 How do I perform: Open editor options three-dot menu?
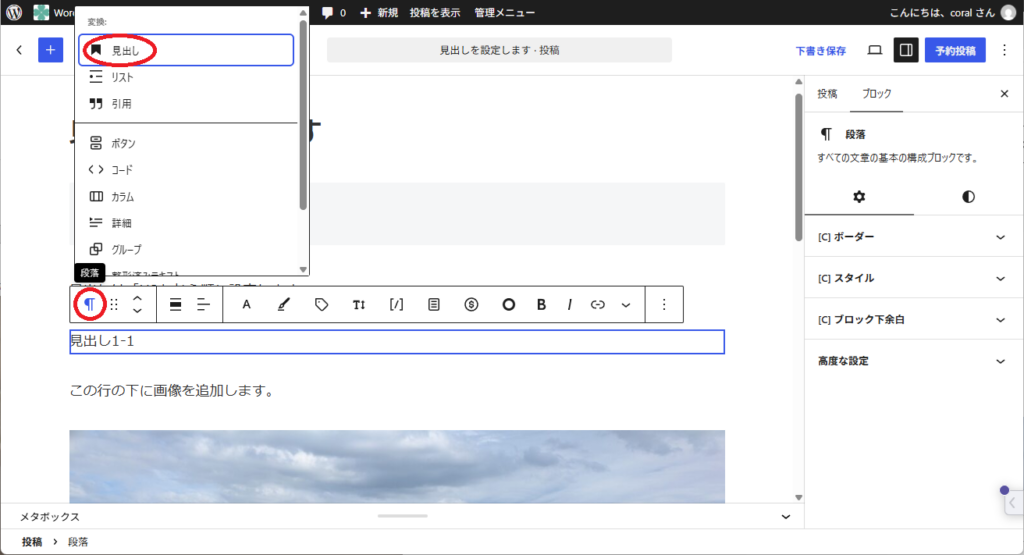1004,50
